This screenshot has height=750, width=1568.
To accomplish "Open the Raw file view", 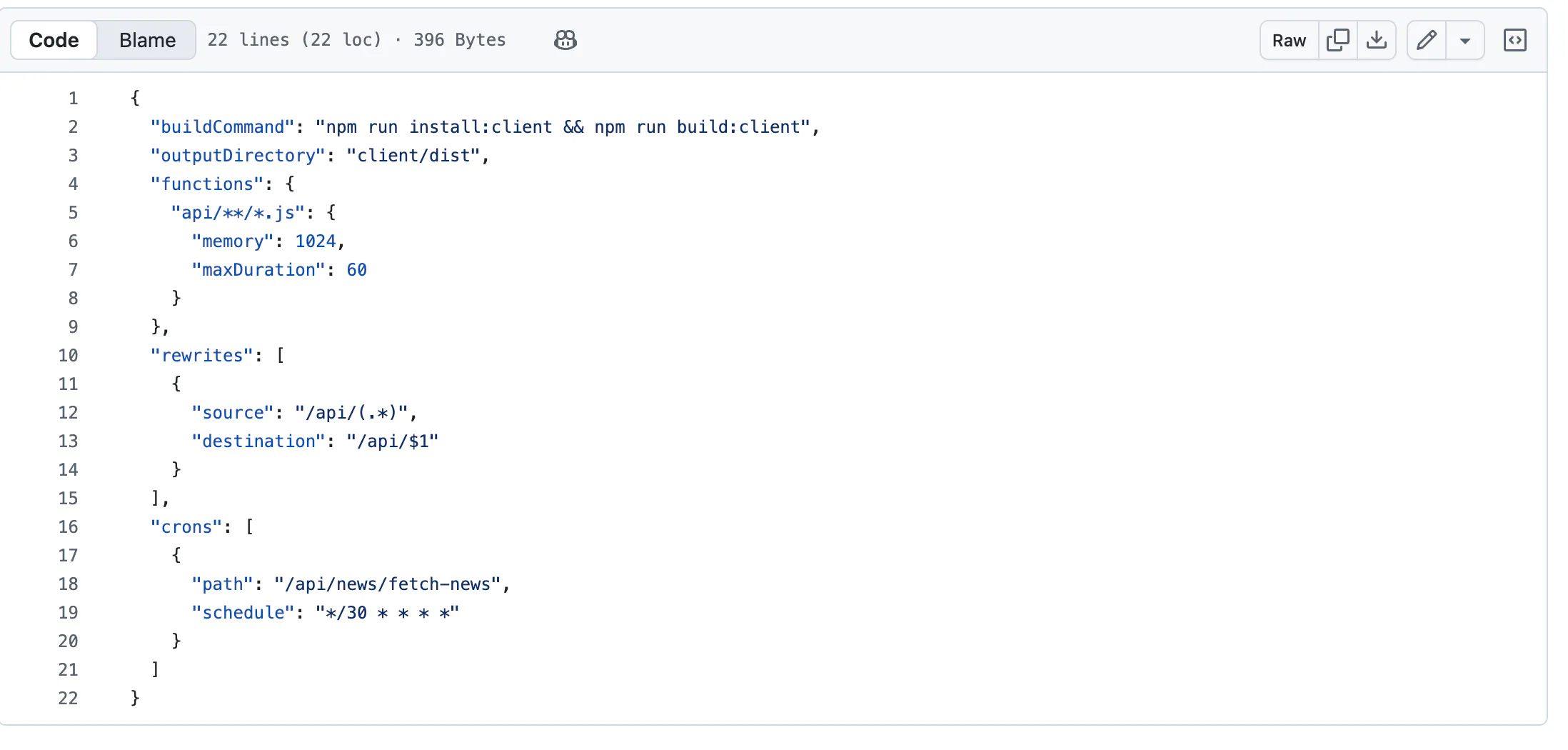I will (x=1289, y=40).
